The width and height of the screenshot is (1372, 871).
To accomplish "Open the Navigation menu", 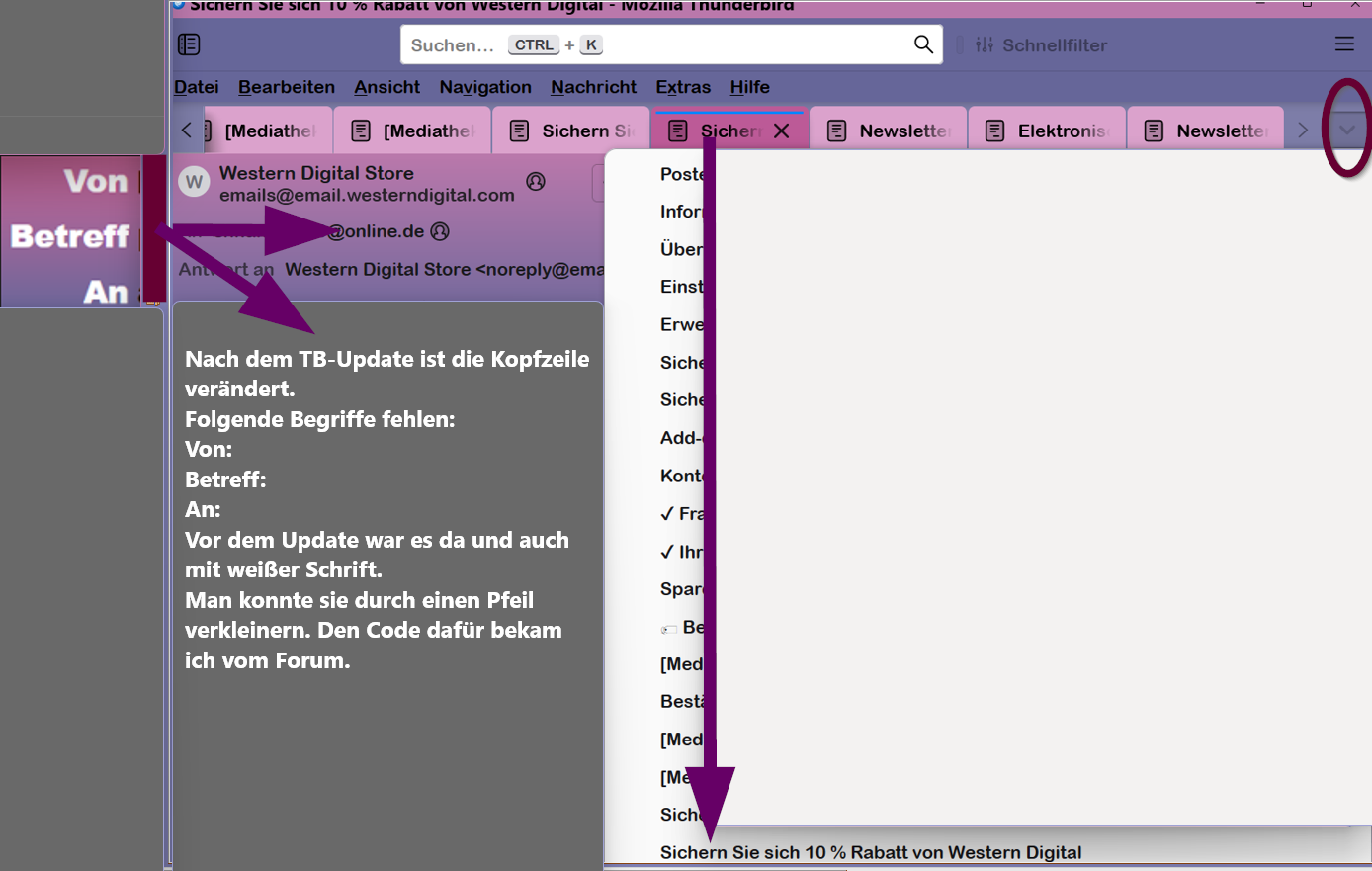I will pyautogui.click(x=485, y=87).
